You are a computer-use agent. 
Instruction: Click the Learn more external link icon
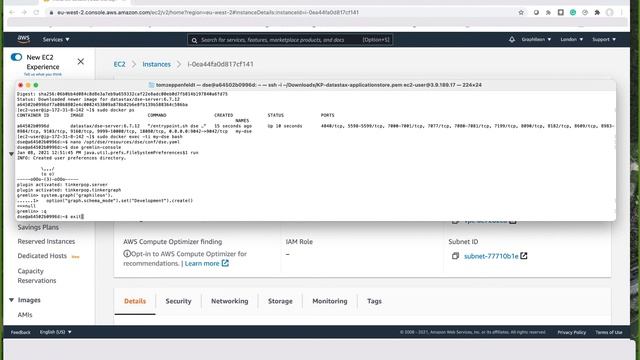(225, 263)
